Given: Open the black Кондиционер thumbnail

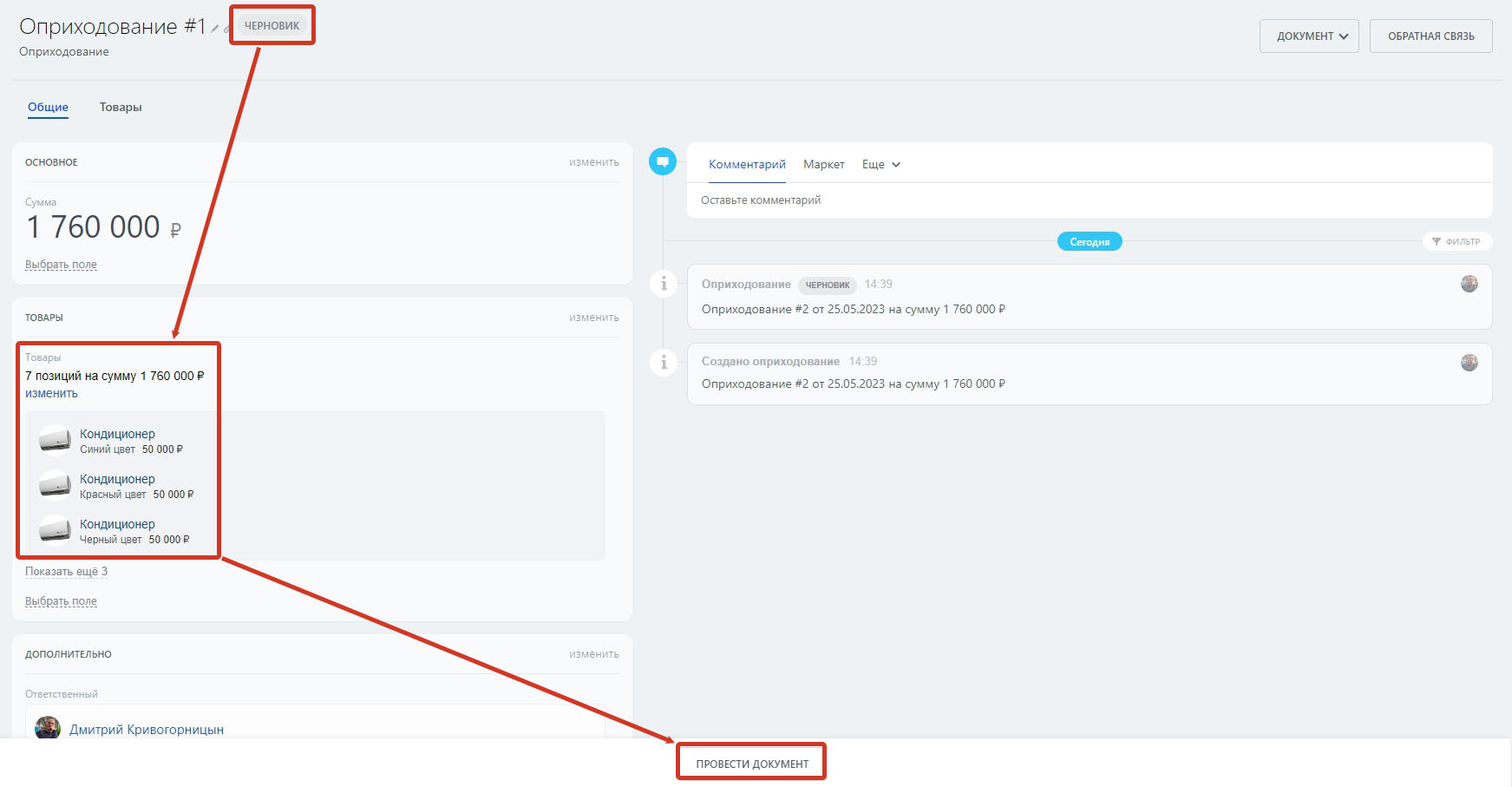Looking at the screenshot, I should coord(55,530).
